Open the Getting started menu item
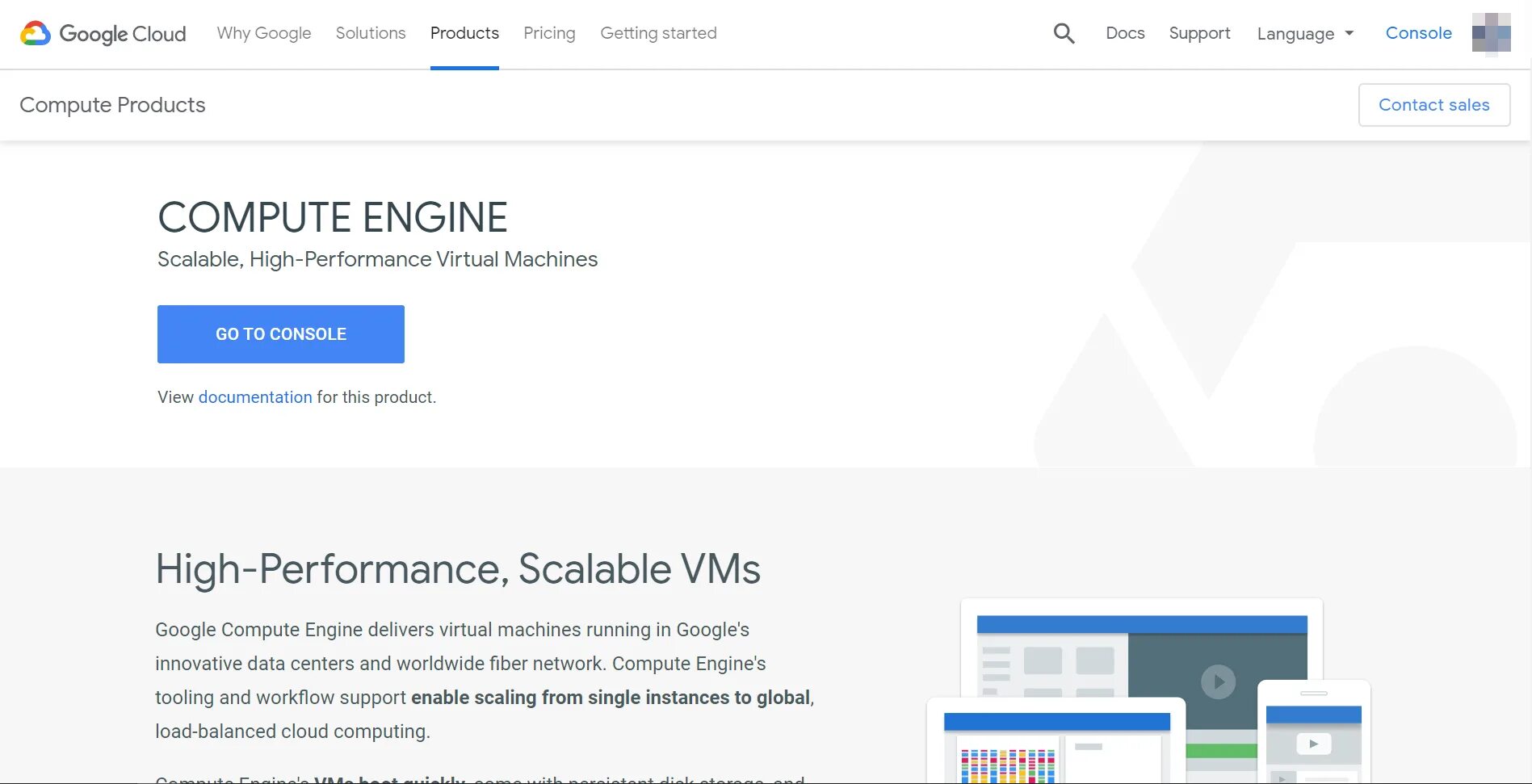This screenshot has height=784, width=1532. (658, 33)
